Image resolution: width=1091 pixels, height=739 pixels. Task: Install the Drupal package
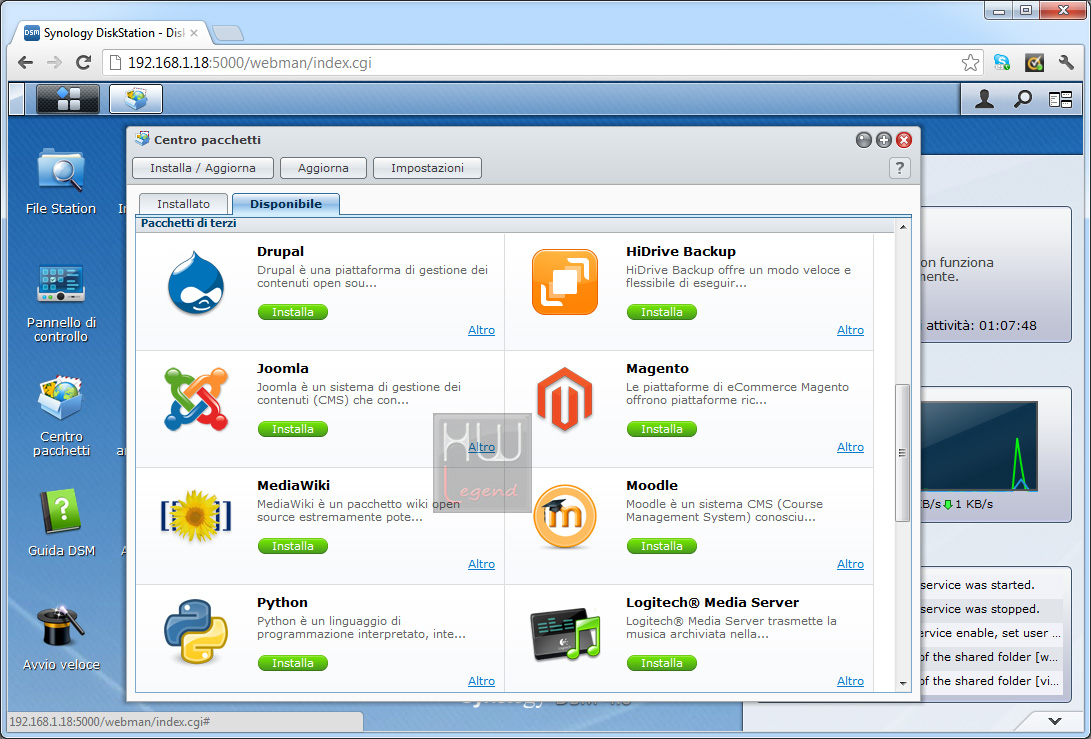(293, 312)
